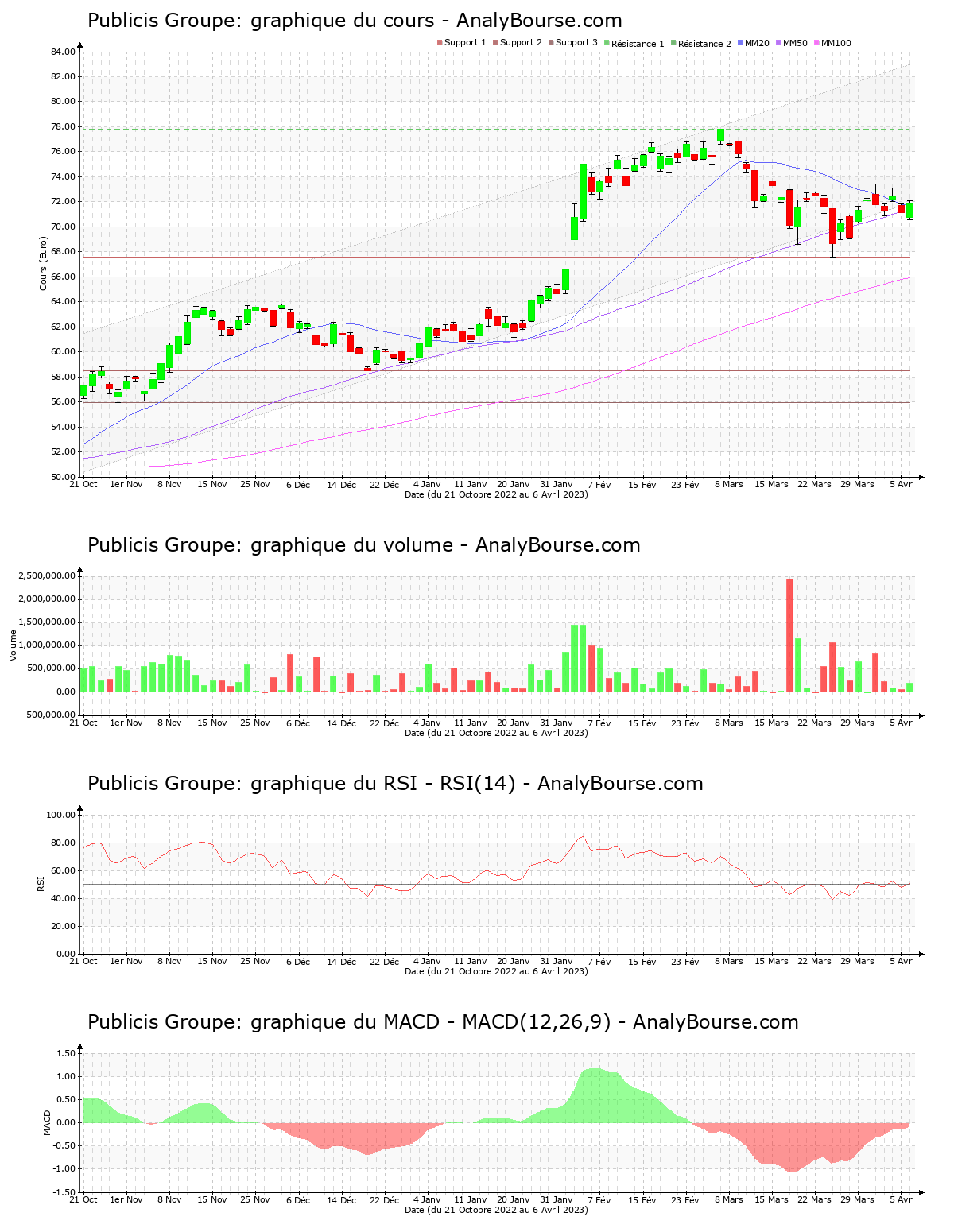This screenshot has height=1232, width=954.
Task: Open the MACD(12,26,9) chart title
Action: pos(443,1022)
